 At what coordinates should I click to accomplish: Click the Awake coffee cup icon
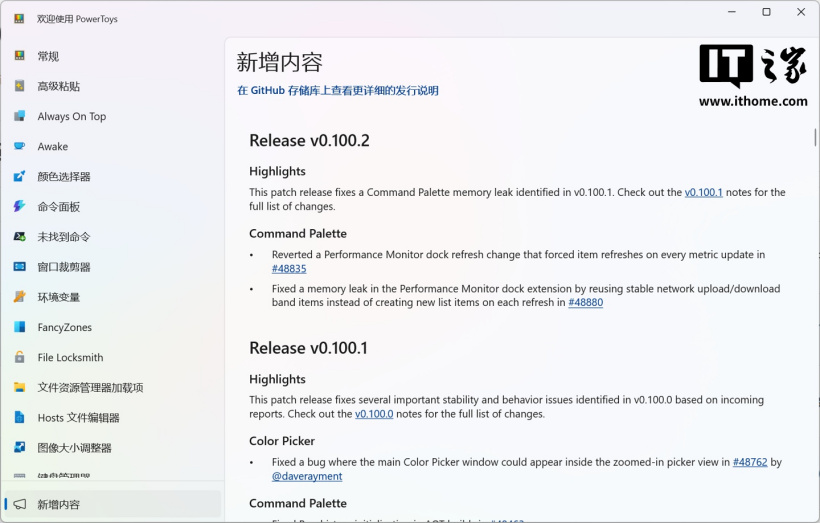(x=19, y=146)
